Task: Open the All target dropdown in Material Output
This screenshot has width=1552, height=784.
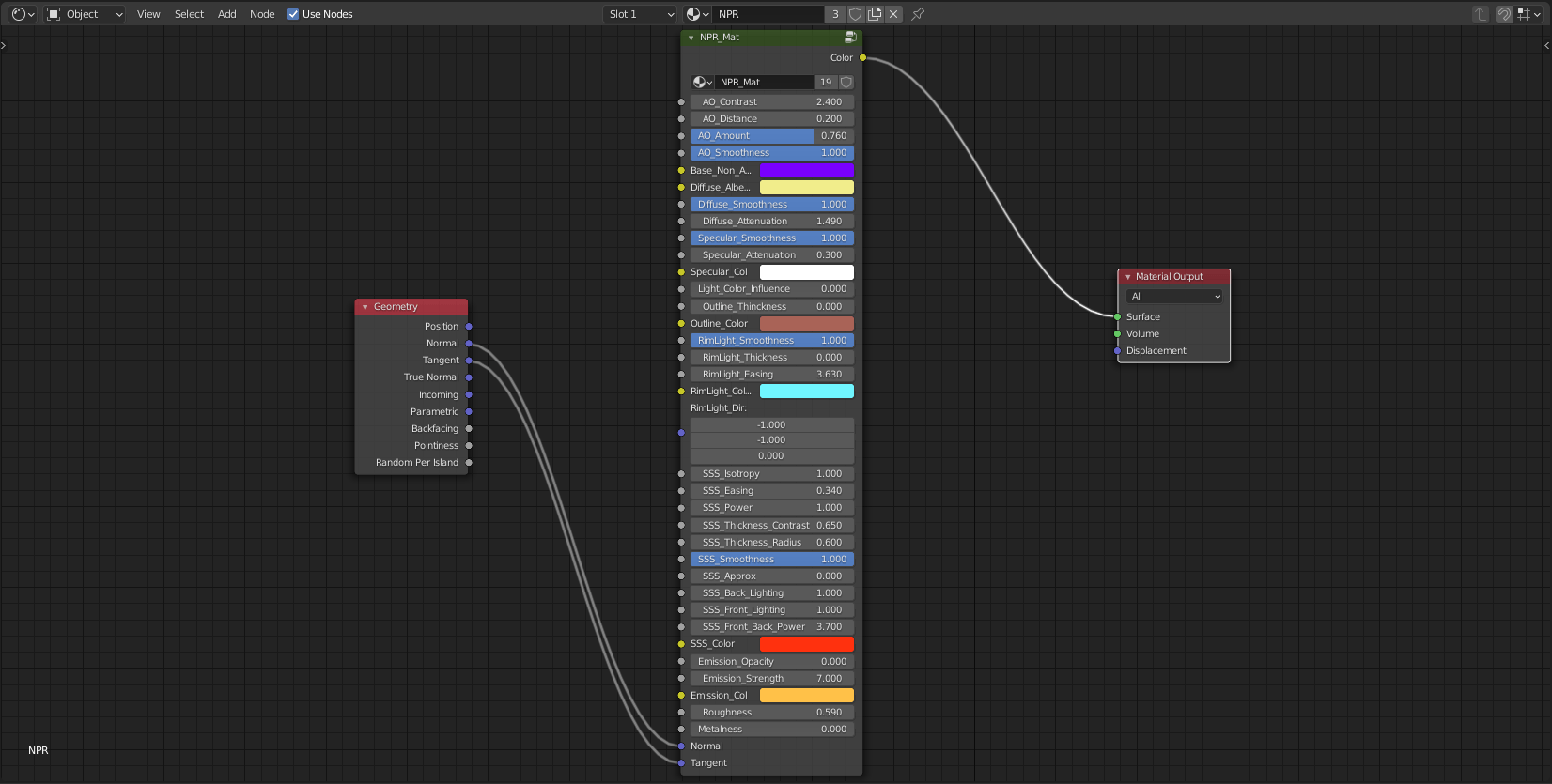Action: pos(1175,297)
